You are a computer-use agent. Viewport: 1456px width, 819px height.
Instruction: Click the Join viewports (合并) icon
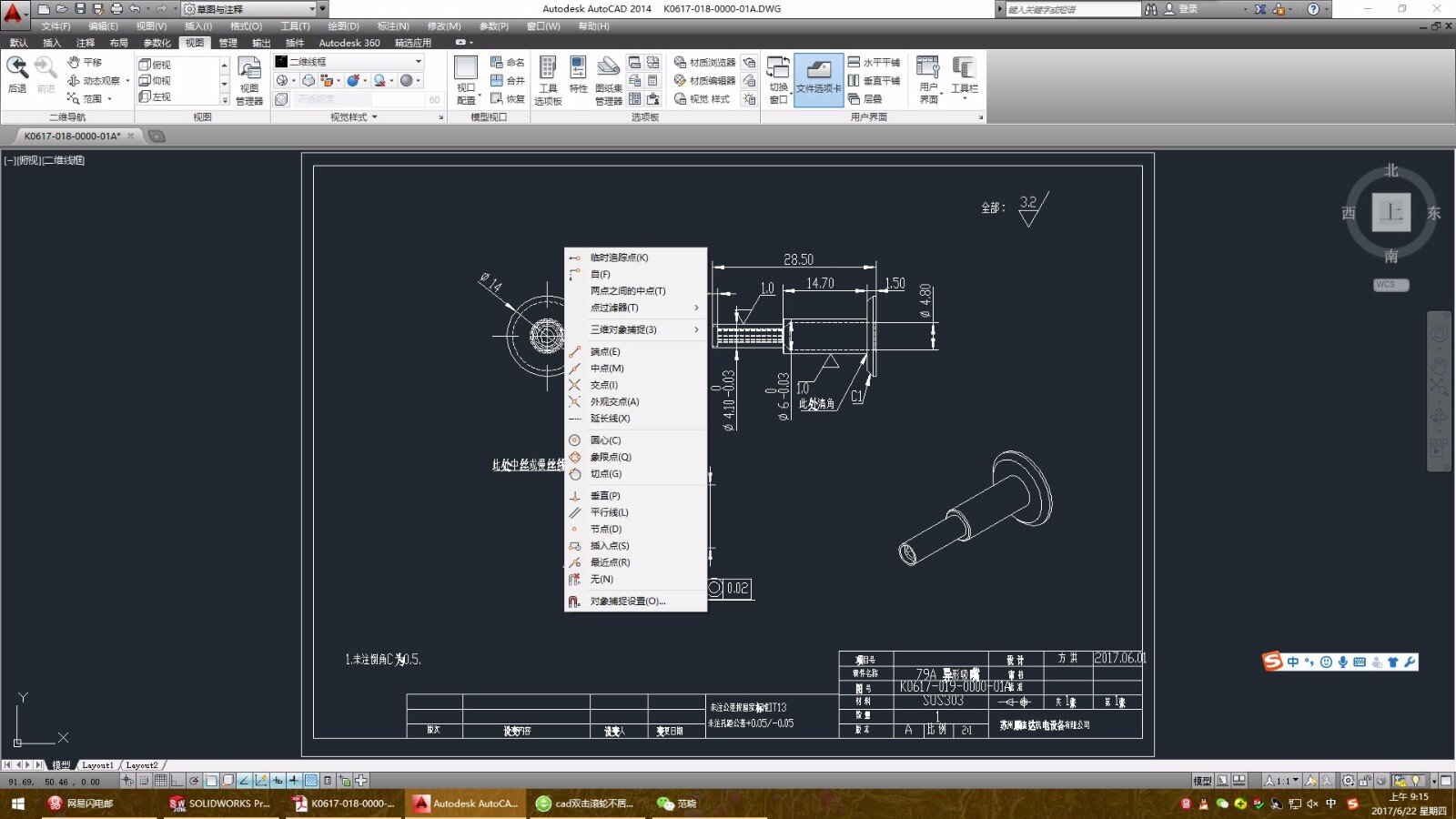(507, 80)
